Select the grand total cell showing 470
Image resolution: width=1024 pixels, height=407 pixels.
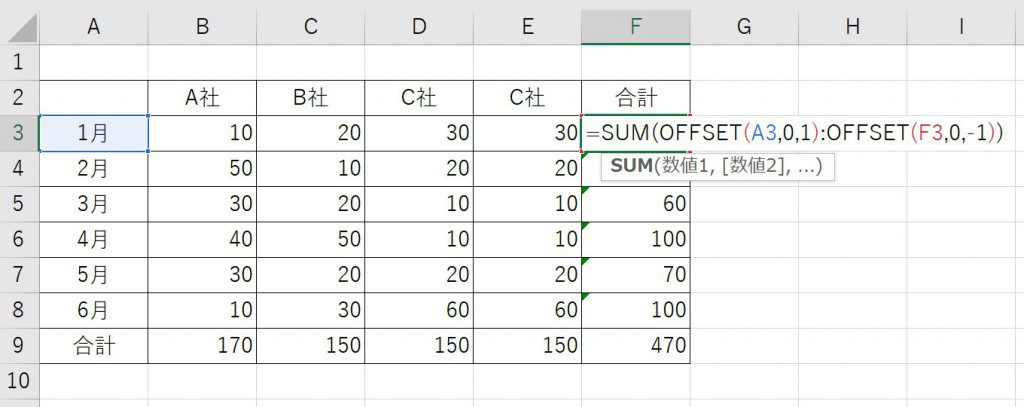(x=635, y=346)
